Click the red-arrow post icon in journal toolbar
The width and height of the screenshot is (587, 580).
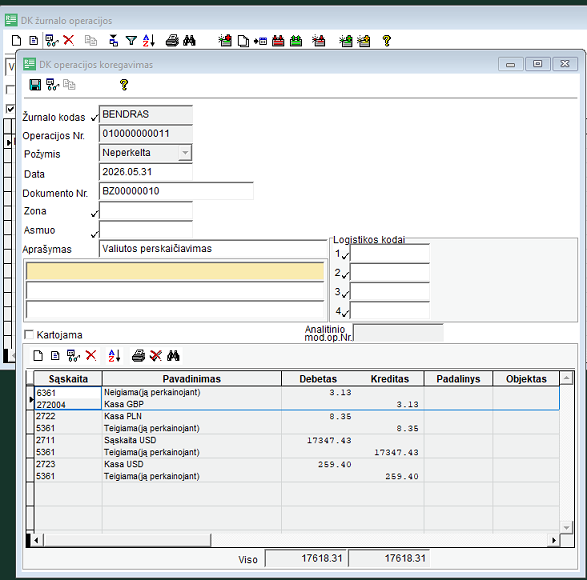pos(225,40)
